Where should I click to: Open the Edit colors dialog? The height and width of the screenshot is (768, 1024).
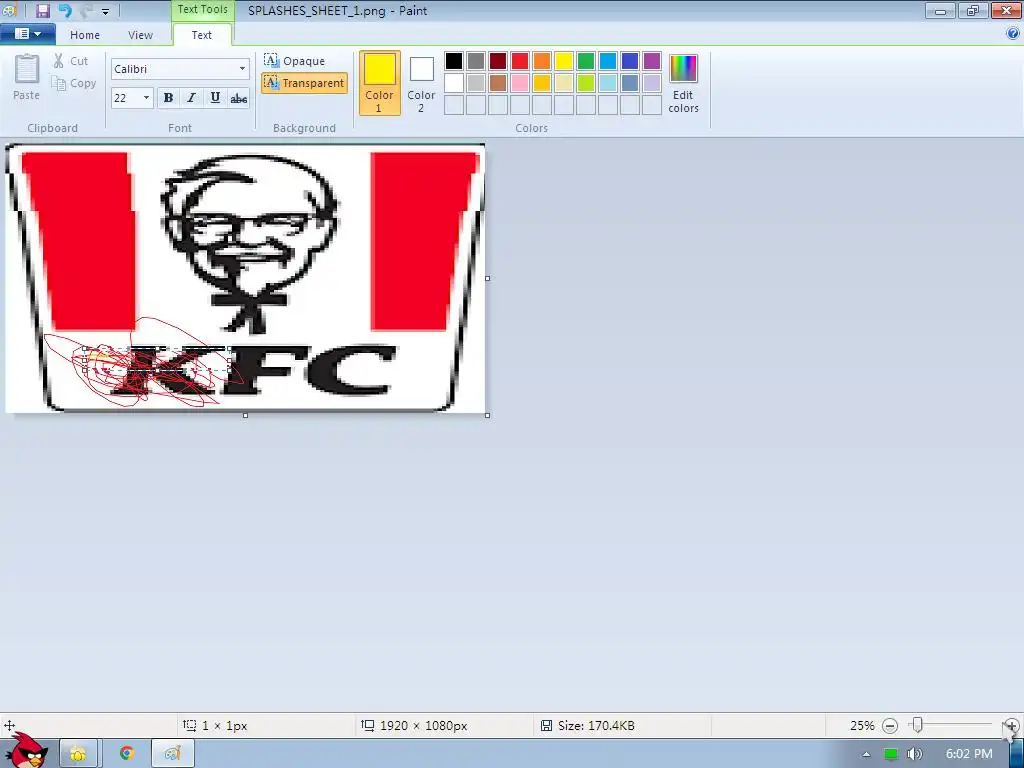pyautogui.click(x=683, y=83)
